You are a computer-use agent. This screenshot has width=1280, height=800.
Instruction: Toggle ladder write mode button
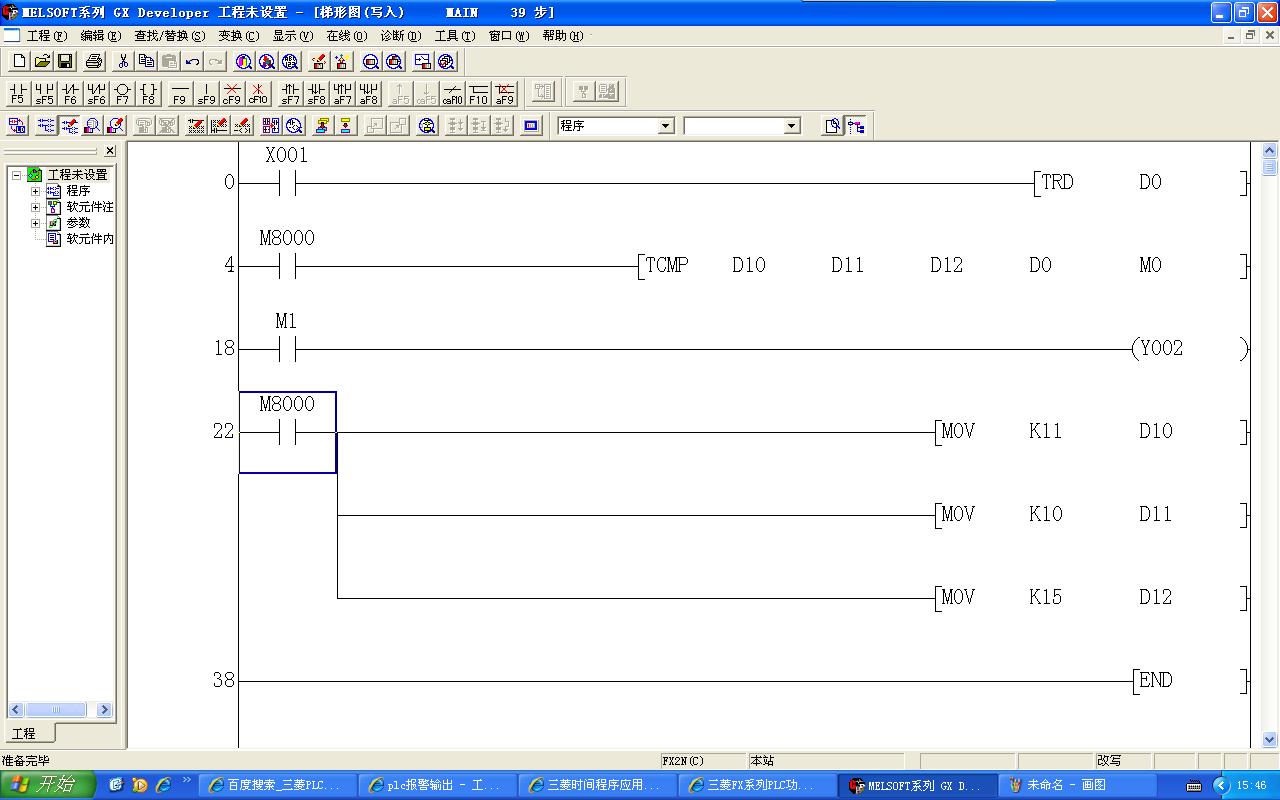coord(70,126)
